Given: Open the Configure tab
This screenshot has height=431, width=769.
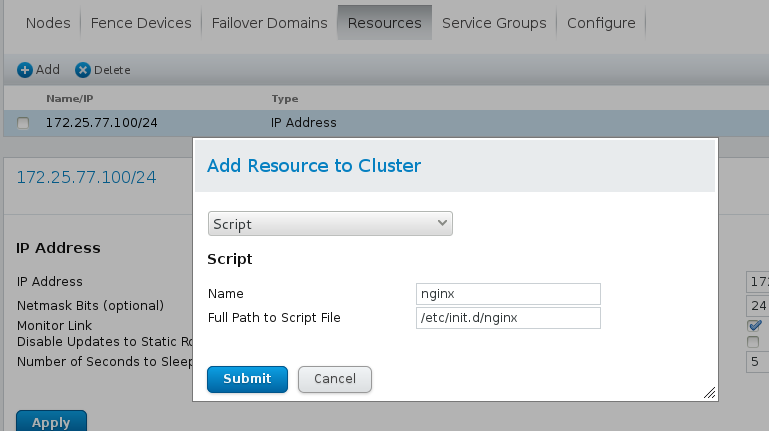Looking at the screenshot, I should click(x=601, y=23).
